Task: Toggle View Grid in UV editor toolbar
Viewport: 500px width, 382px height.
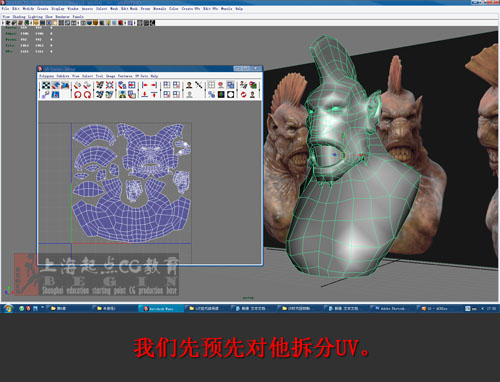Action: coord(211,85)
